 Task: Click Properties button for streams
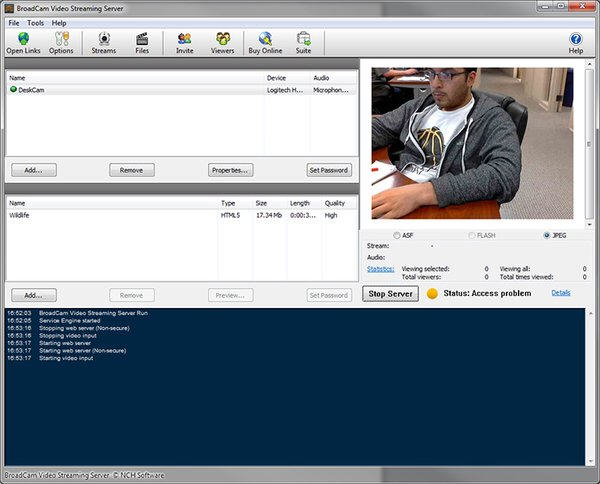coord(230,170)
